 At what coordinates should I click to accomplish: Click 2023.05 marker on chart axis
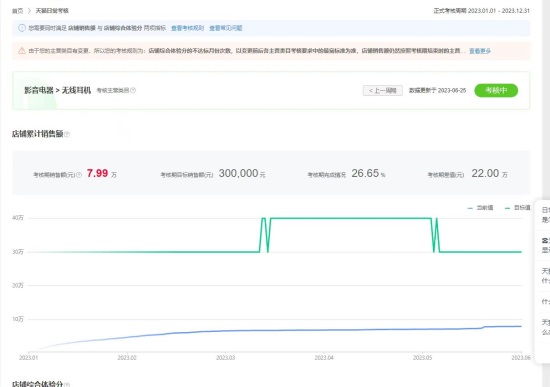[422, 358]
